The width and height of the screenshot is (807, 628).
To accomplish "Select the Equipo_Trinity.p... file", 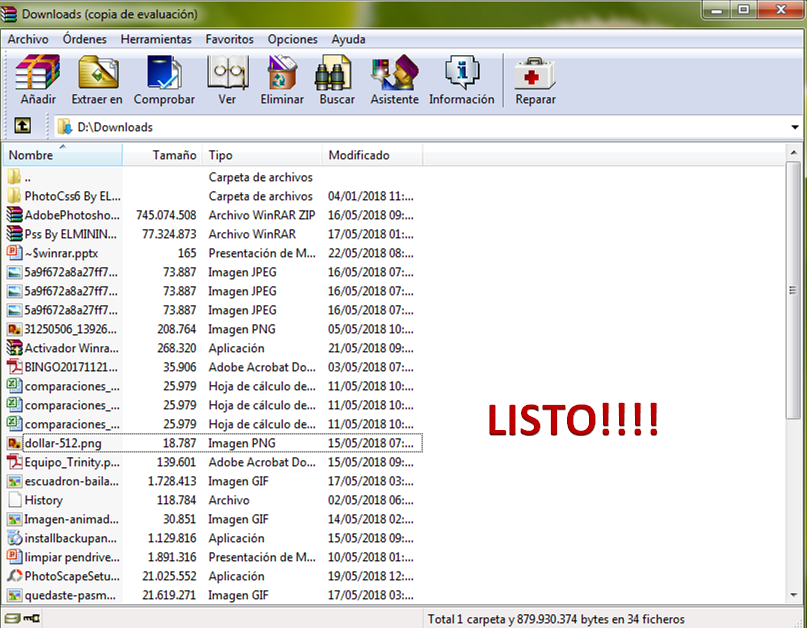I will (x=213, y=462).
